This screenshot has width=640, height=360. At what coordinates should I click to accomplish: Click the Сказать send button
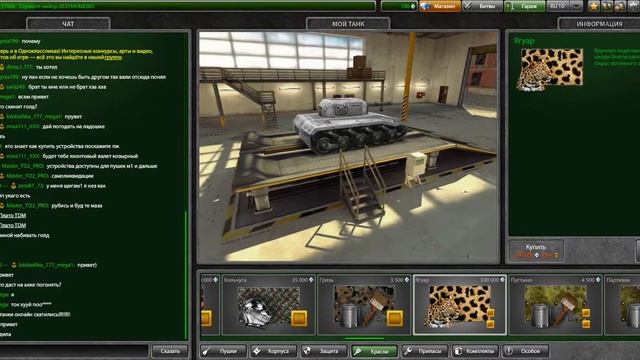click(170, 351)
